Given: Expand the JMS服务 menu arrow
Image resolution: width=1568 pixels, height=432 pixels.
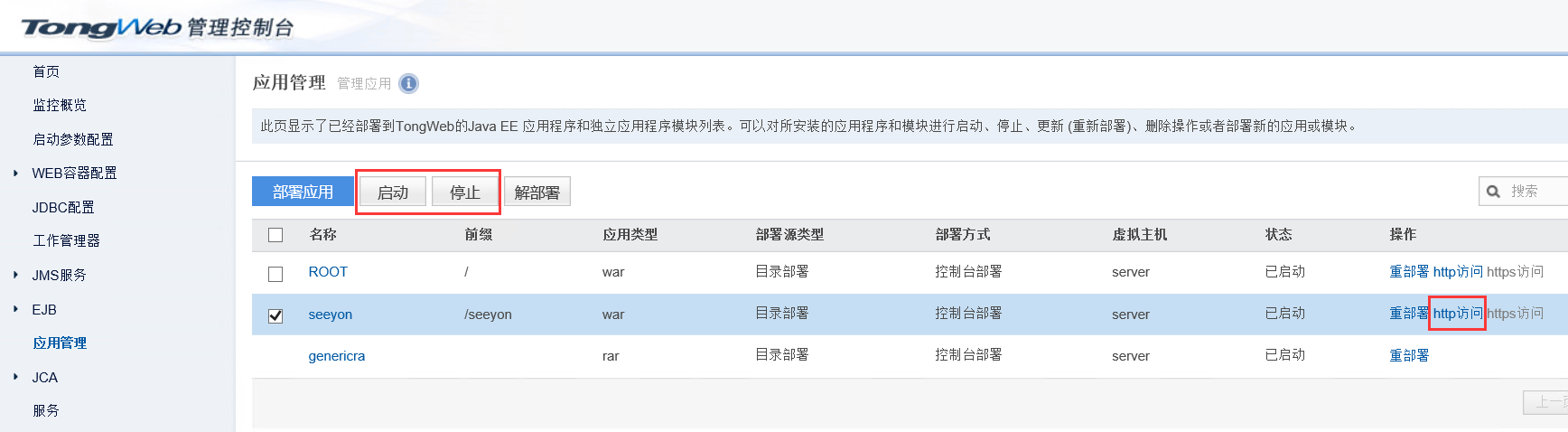Looking at the screenshot, I should tap(15, 275).
